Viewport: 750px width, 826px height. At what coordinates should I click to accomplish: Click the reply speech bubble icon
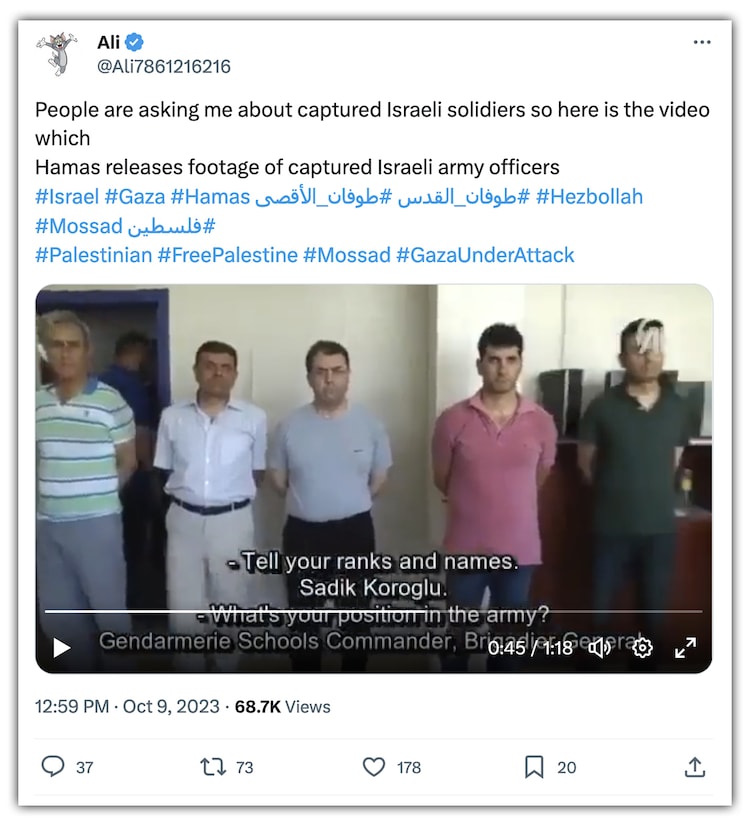53,766
